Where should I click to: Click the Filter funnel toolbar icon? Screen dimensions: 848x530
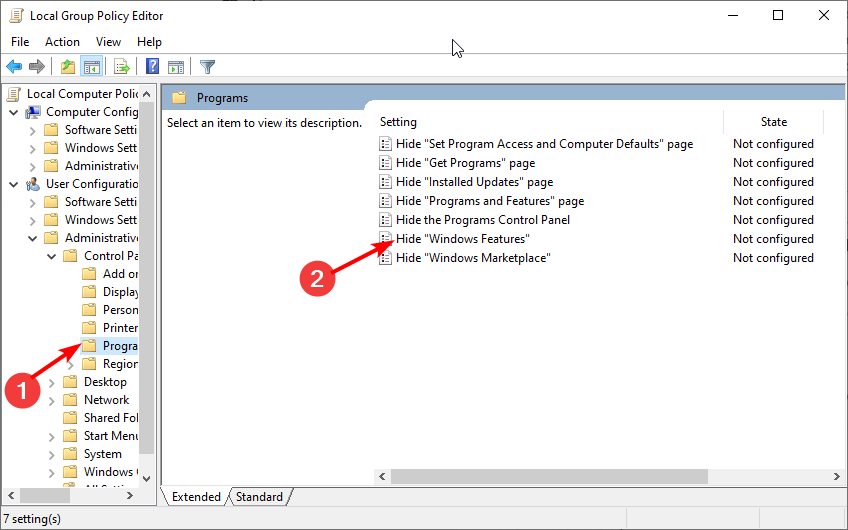click(x=207, y=67)
